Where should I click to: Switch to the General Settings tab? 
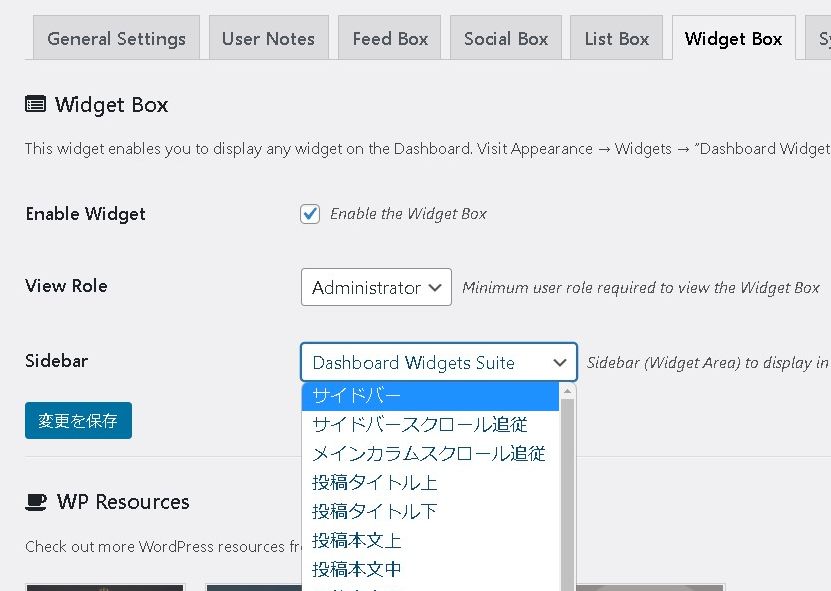click(x=116, y=39)
